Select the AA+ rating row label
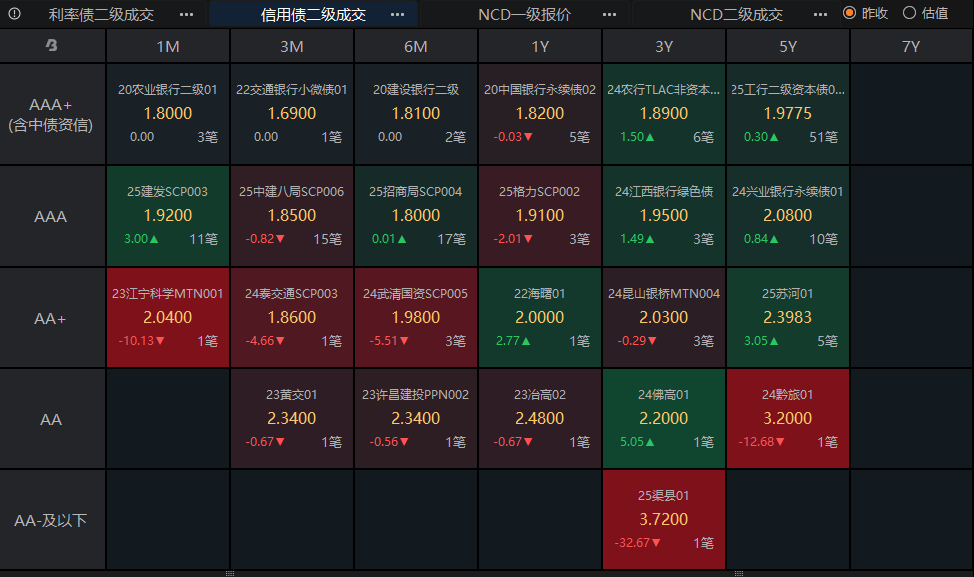Viewport: 974px width, 577px height. [x=52, y=318]
